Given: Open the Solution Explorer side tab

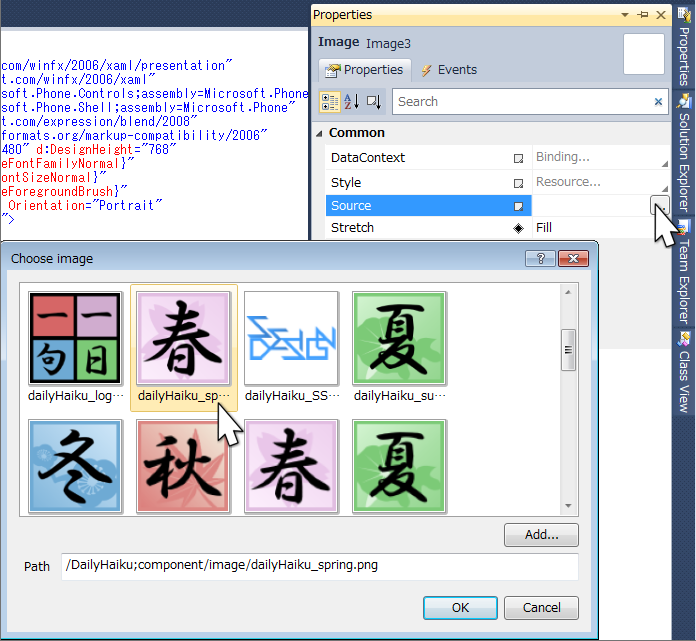Looking at the screenshot, I should tap(684, 151).
